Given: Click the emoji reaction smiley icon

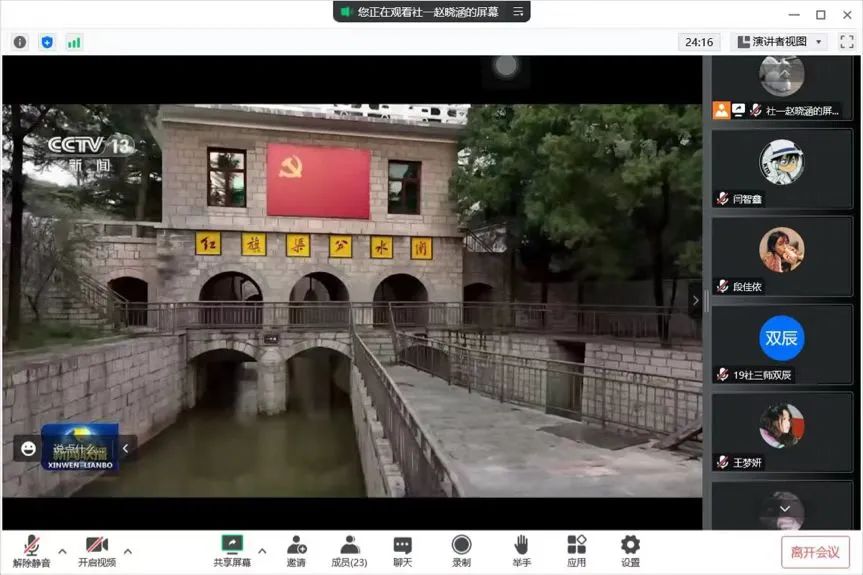Looking at the screenshot, I should (x=26, y=449).
